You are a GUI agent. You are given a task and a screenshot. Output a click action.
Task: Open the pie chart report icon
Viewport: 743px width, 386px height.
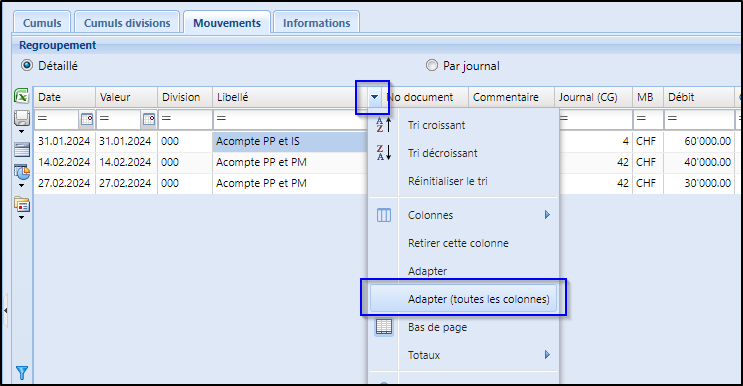pos(22,172)
